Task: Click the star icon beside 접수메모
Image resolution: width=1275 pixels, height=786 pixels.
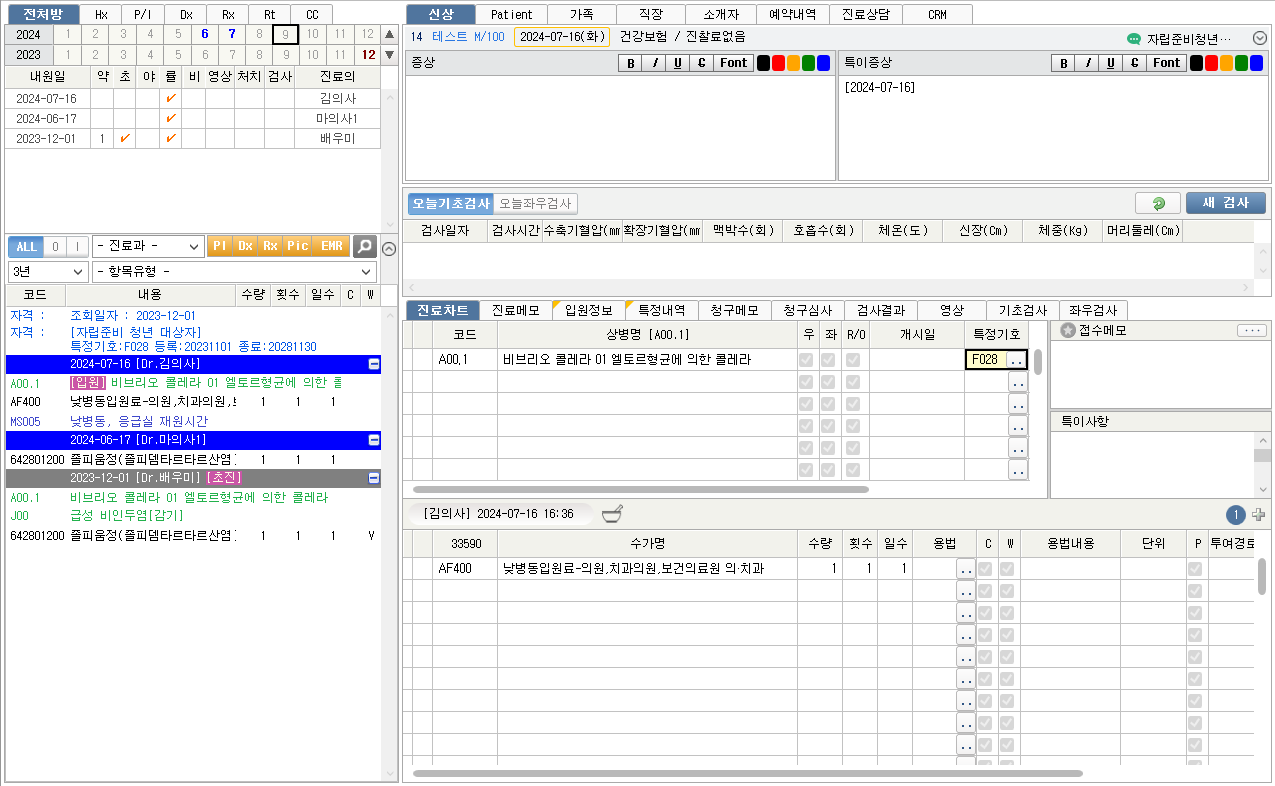Action: pyautogui.click(x=1068, y=331)
